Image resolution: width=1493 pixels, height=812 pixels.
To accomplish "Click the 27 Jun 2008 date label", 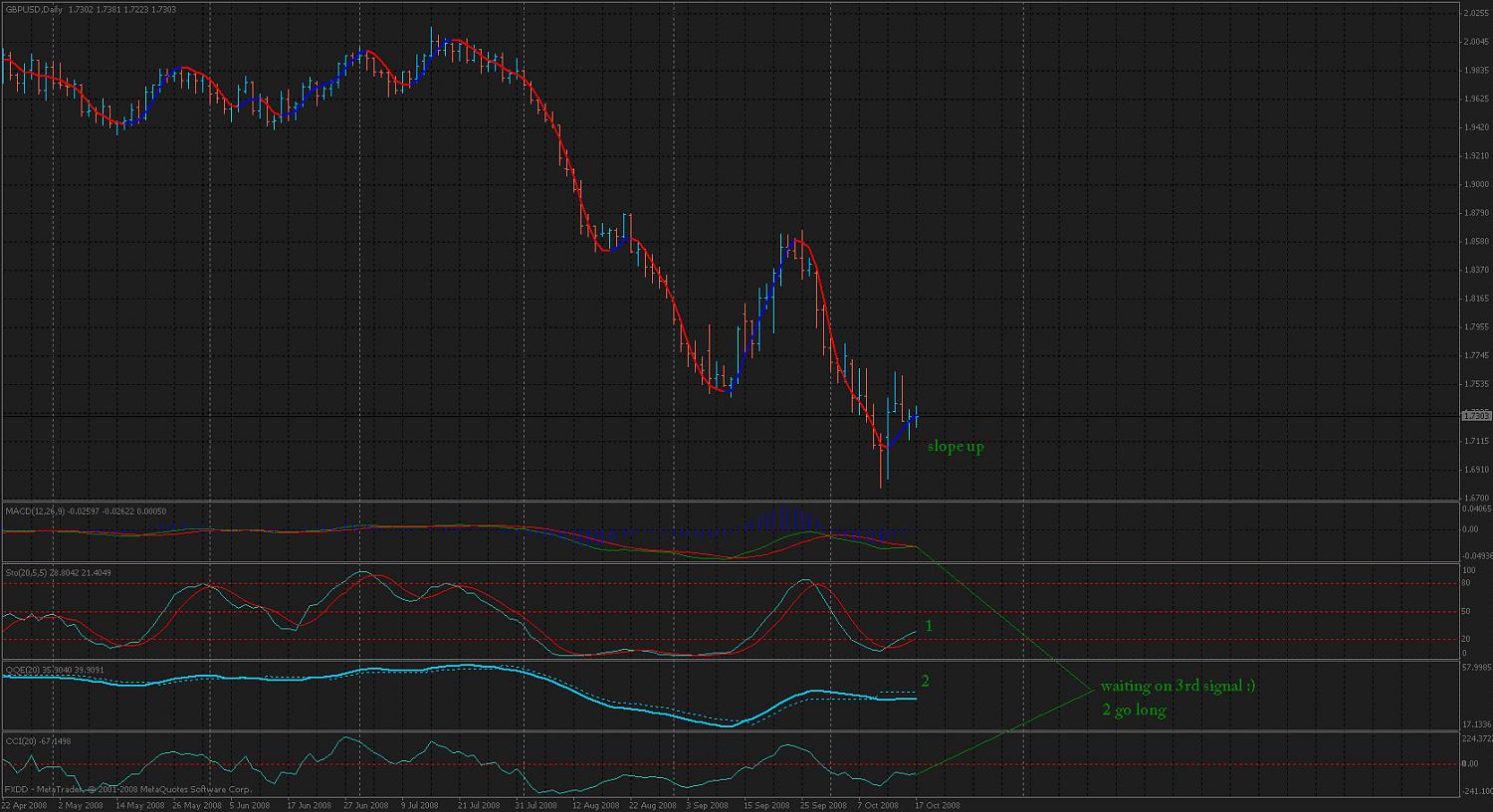I will pyautogui.click(x=368, y=805).
